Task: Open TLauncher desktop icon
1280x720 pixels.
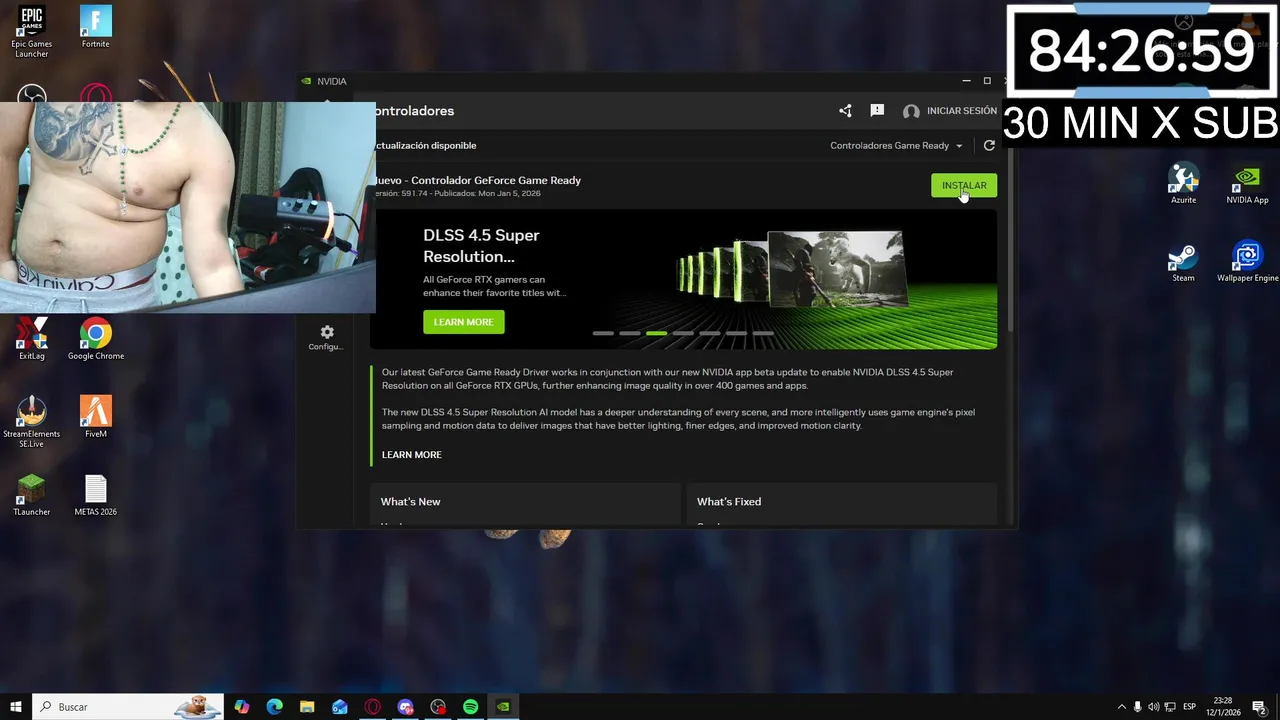Action: click(32, 495)
